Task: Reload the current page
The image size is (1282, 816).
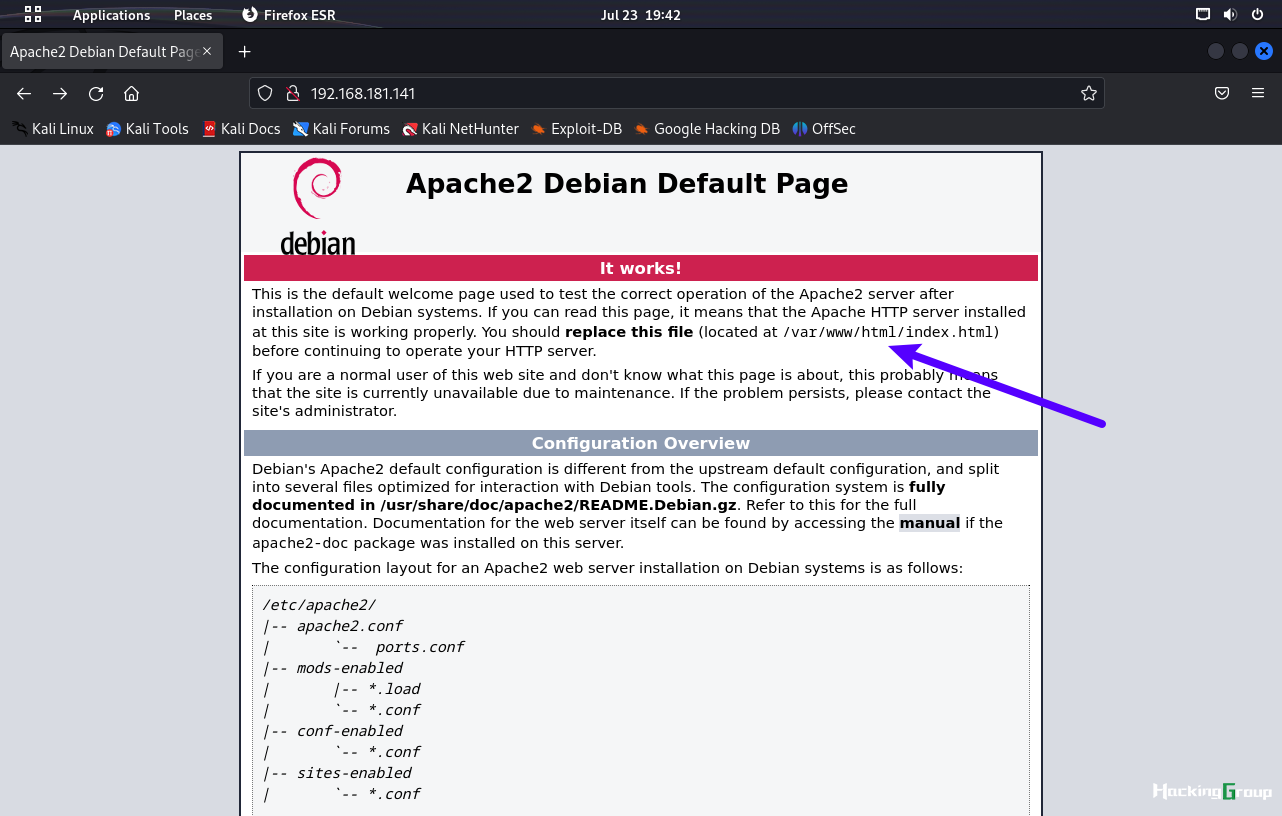Action: (x=96, y=93)
